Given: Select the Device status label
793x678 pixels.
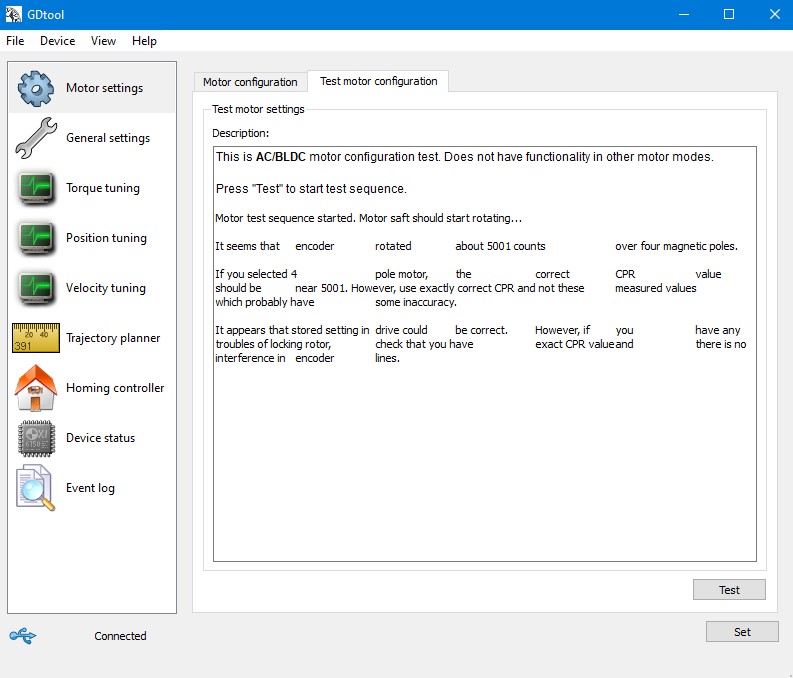Looking at the screenshot, I should [101, 438].
